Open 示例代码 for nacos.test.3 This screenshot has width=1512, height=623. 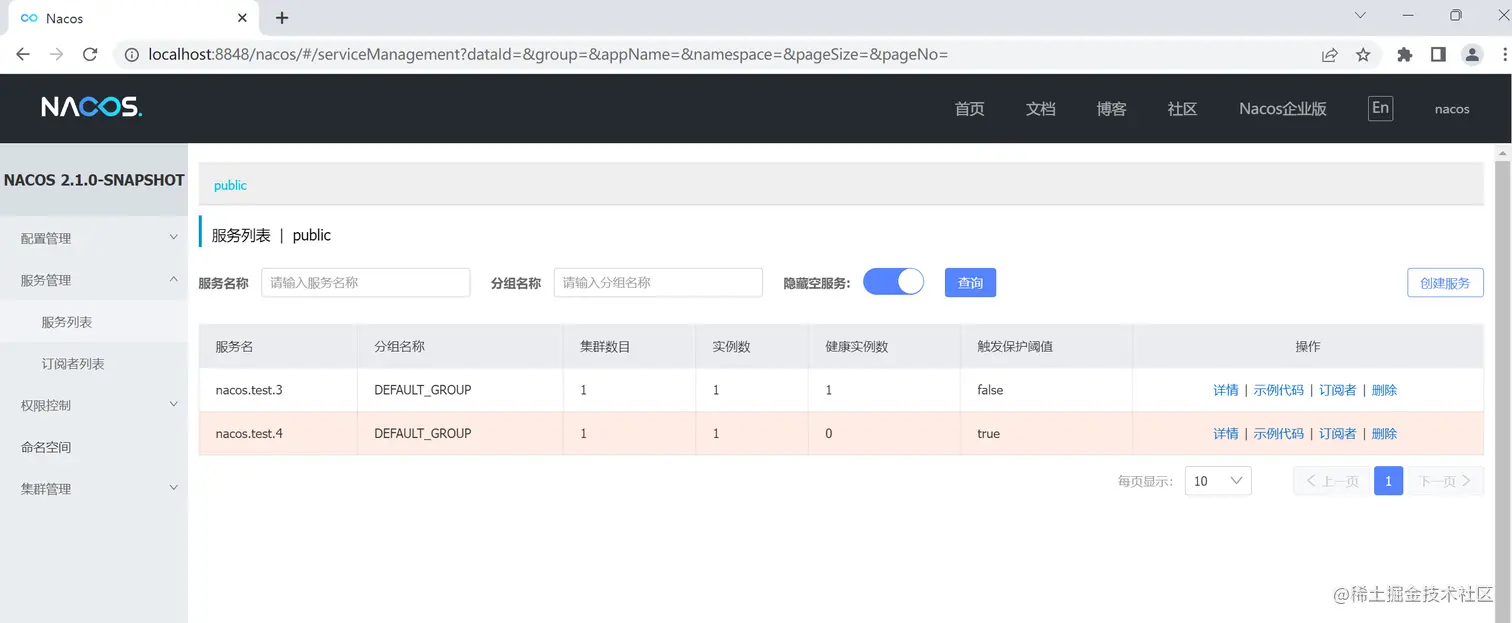click(x=1279, y=390)
